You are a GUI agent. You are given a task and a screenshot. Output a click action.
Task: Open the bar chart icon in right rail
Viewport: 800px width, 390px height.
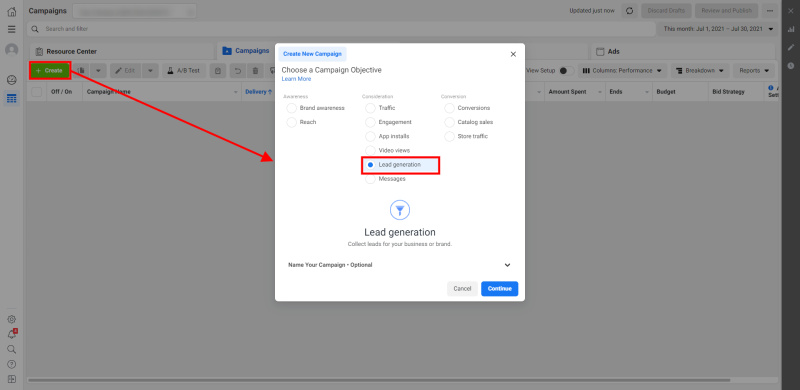coord(791,29)
